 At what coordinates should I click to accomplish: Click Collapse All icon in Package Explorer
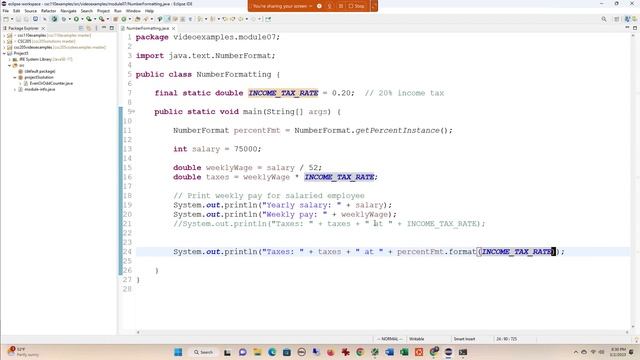click(x=81, y=28)
